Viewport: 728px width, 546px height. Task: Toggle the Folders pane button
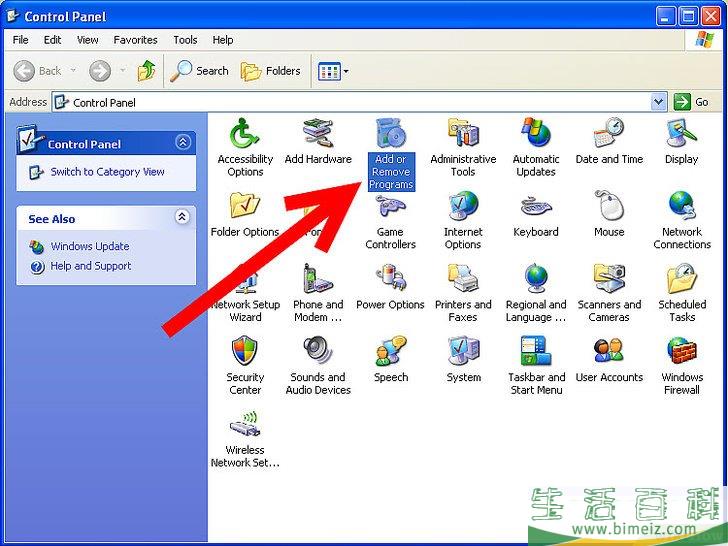[x=271, y=71]
